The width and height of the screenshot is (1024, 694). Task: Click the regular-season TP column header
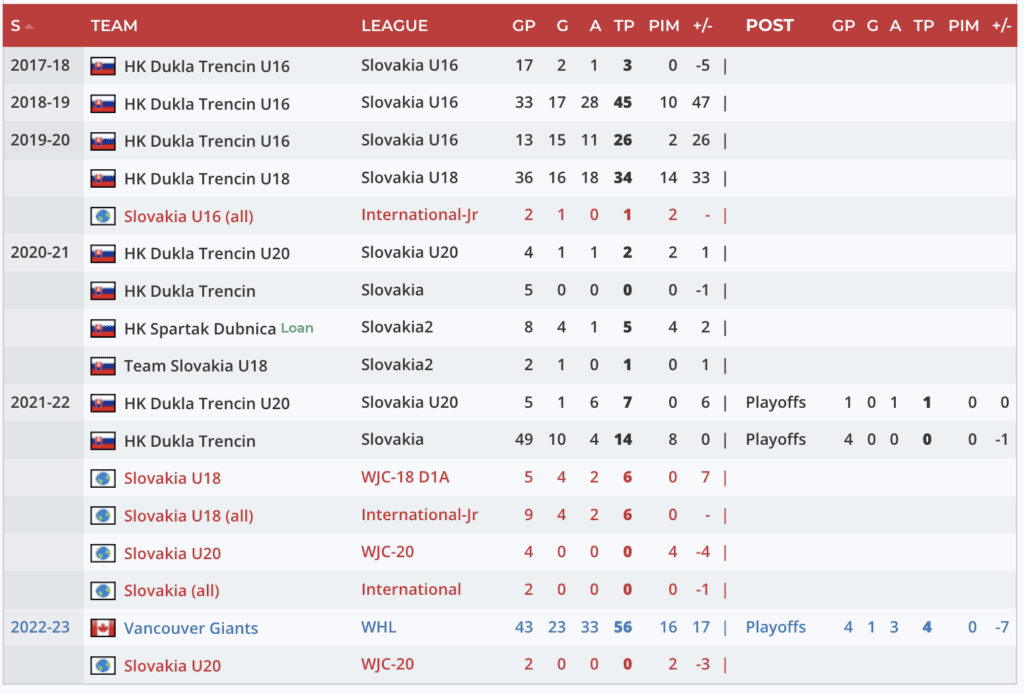(x=624, y=26)
